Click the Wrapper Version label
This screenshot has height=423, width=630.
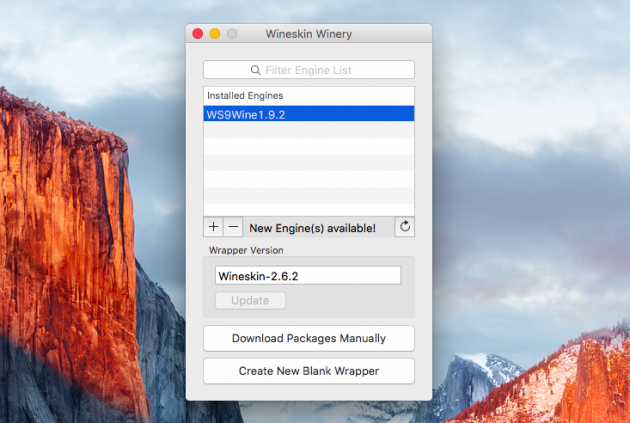[246, 250]
